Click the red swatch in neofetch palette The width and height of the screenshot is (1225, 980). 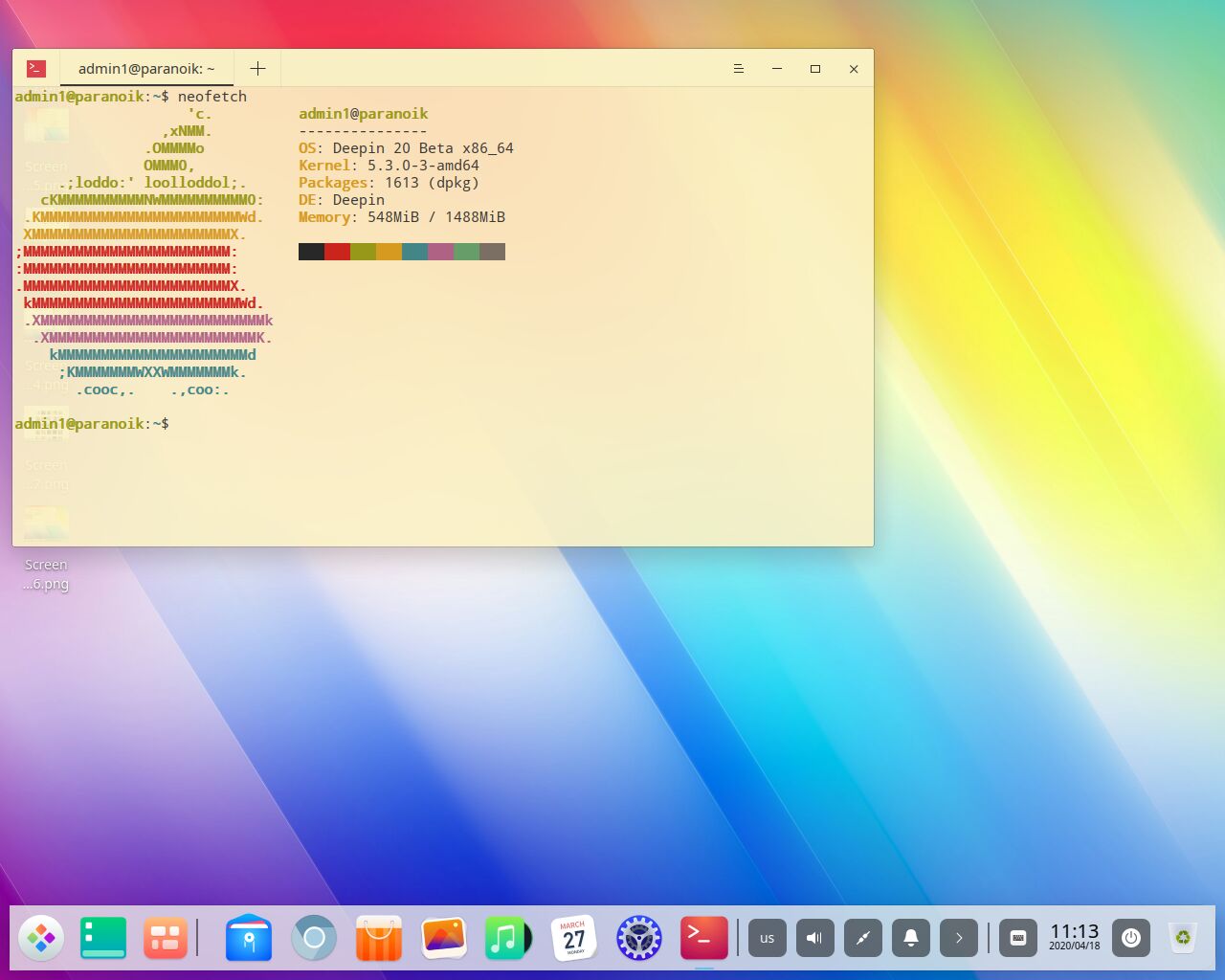(337, 252)
